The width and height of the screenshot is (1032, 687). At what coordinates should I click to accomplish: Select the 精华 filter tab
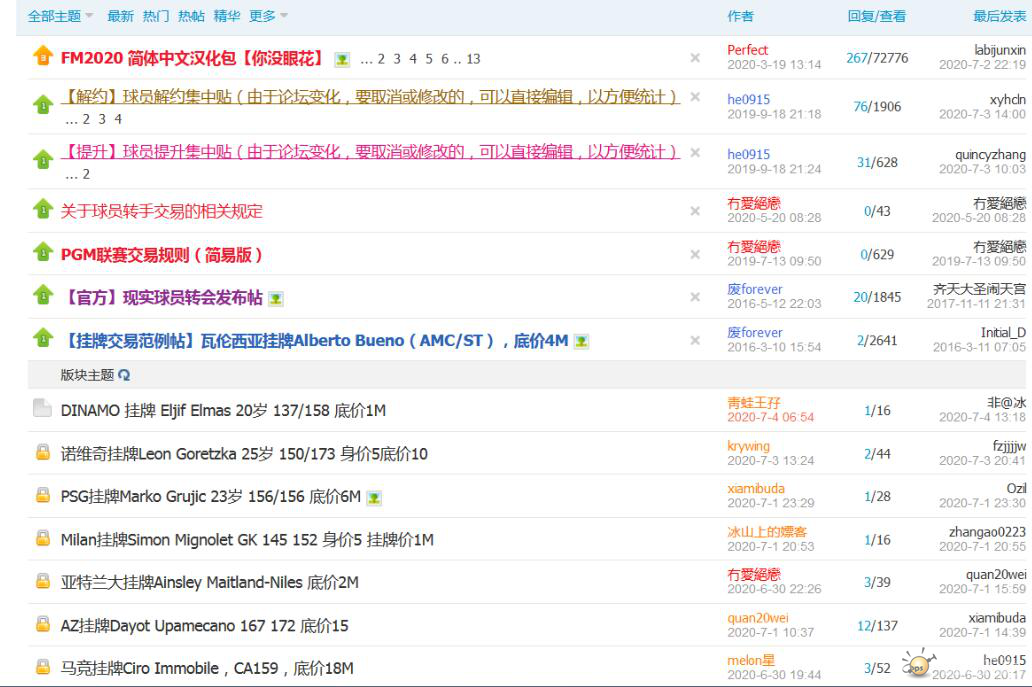coord(227,16)
